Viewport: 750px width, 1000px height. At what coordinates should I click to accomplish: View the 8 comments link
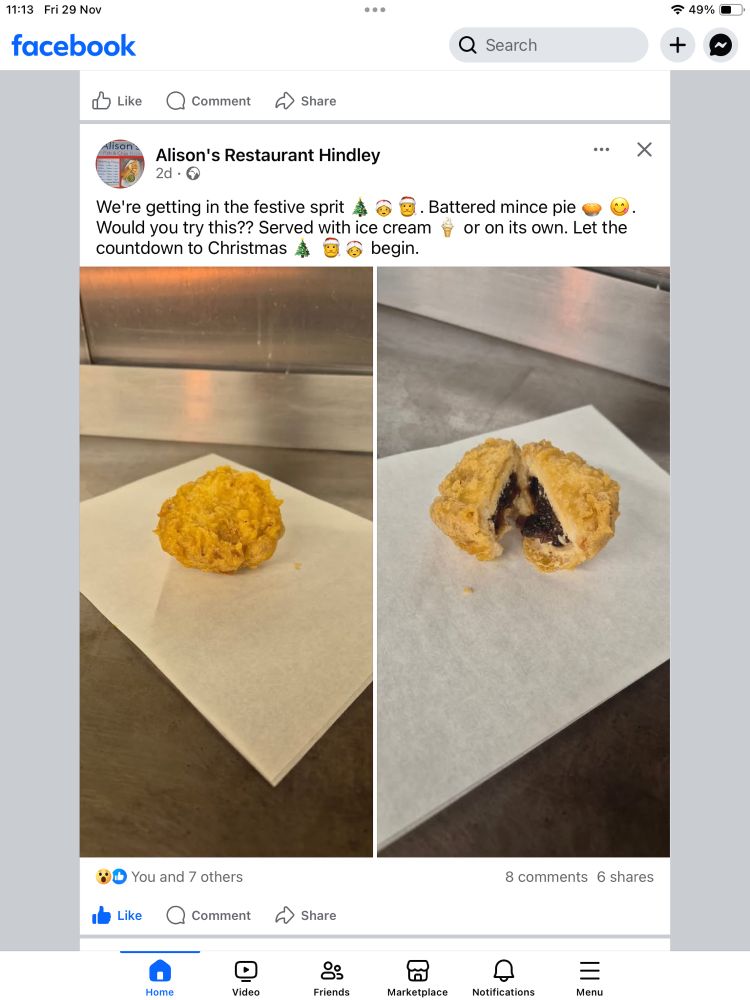[x=546, y=877]
